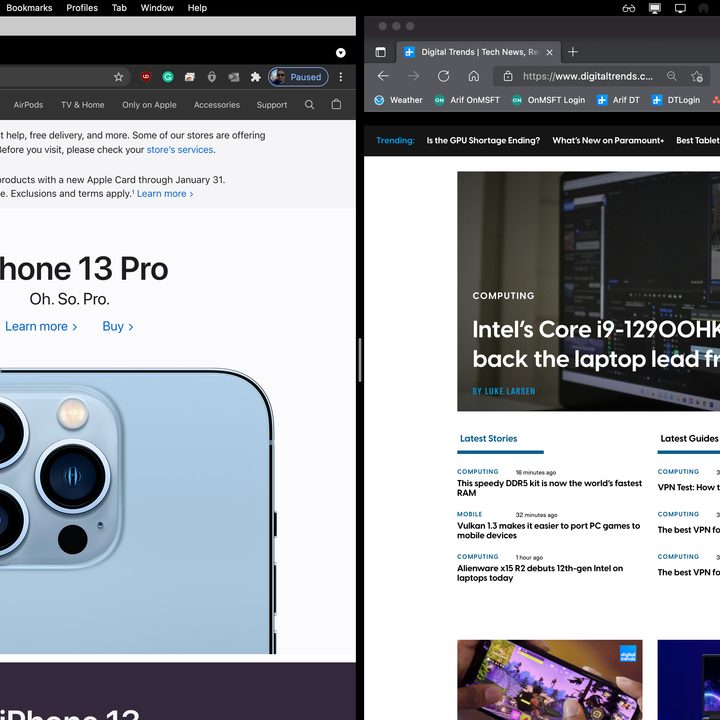Click the iPhone 13 Pro Buy link
The width and height of the screenshot is (720, 720).
tap(118, 326)
